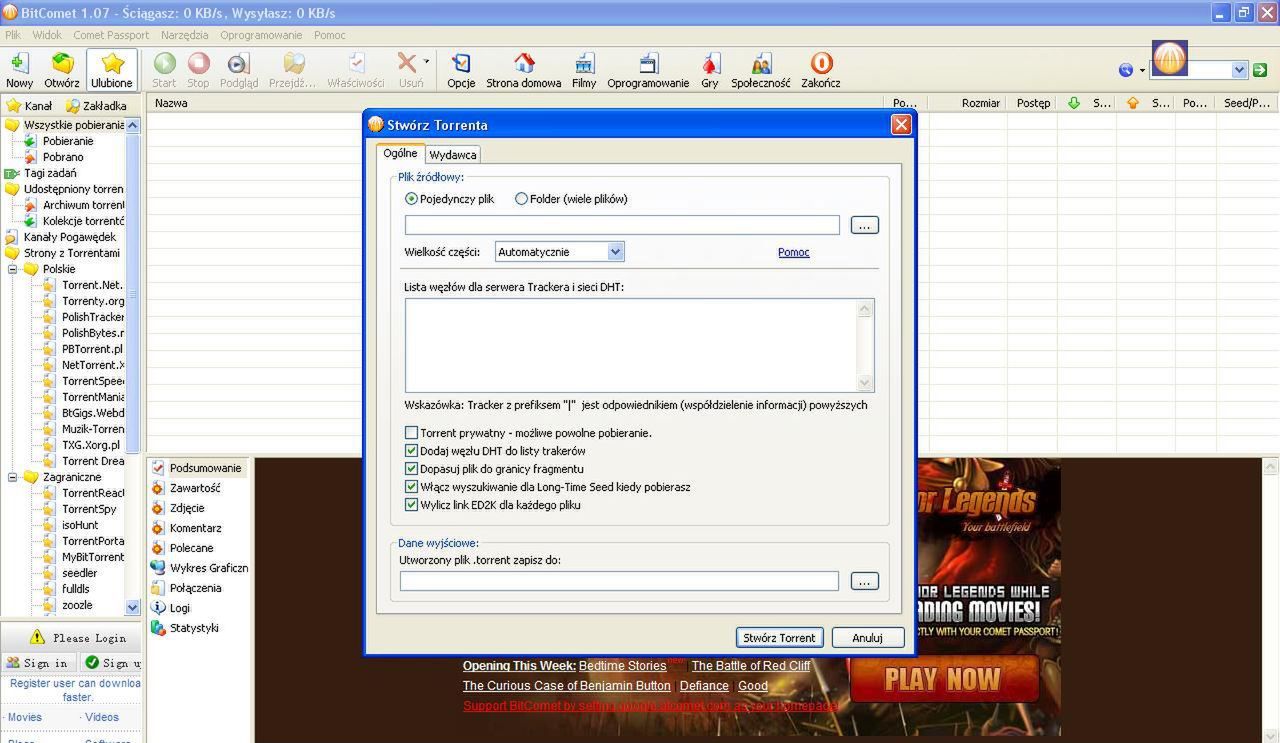This screenshot has width=1280, height=743.
Task: Open the Wielkość części Automatycznie dropdown
Action: [x=559, y=252]
